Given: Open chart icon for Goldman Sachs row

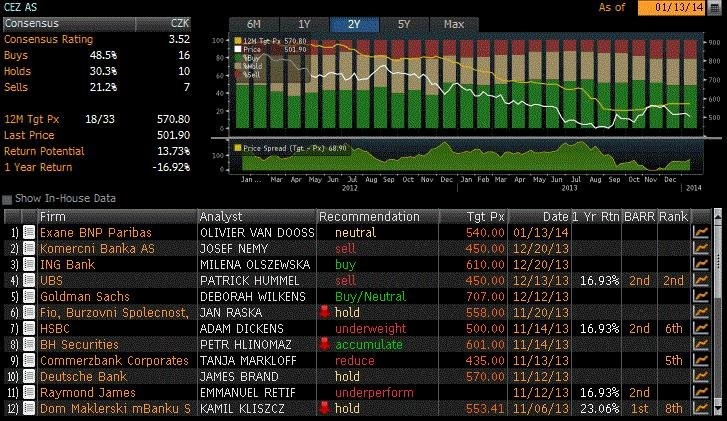Looking at the screenshot, I should click(x=701, y=296).
